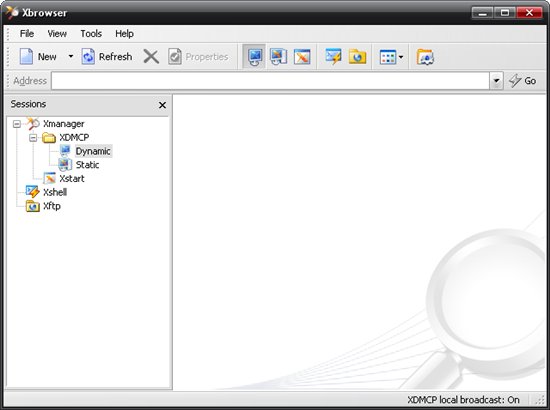Click the Xstart toolbar icon
This screenshot has height=410, width=550.
(x=302, y=56)
